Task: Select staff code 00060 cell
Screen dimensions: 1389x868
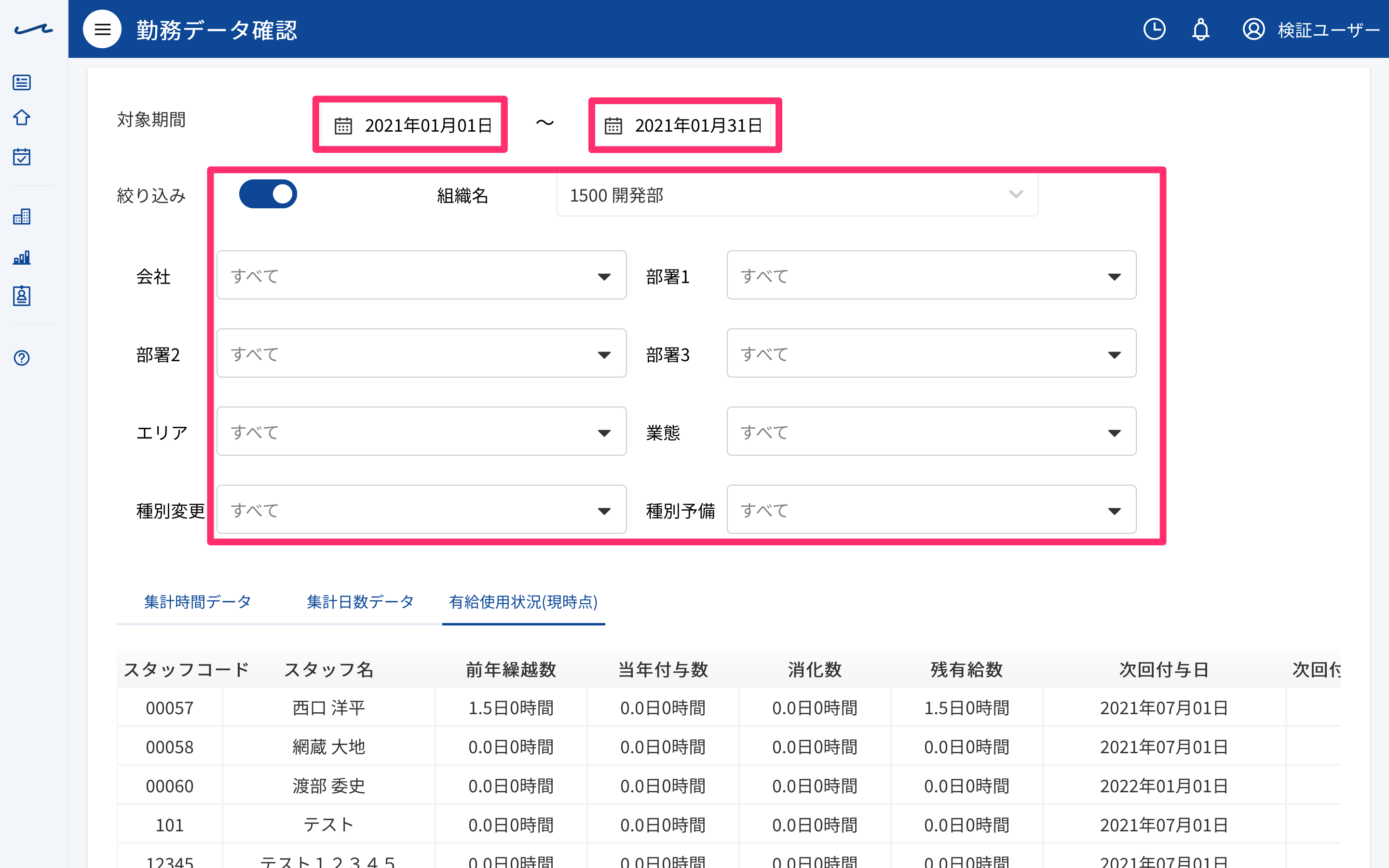Action: (x=169, y=786)
